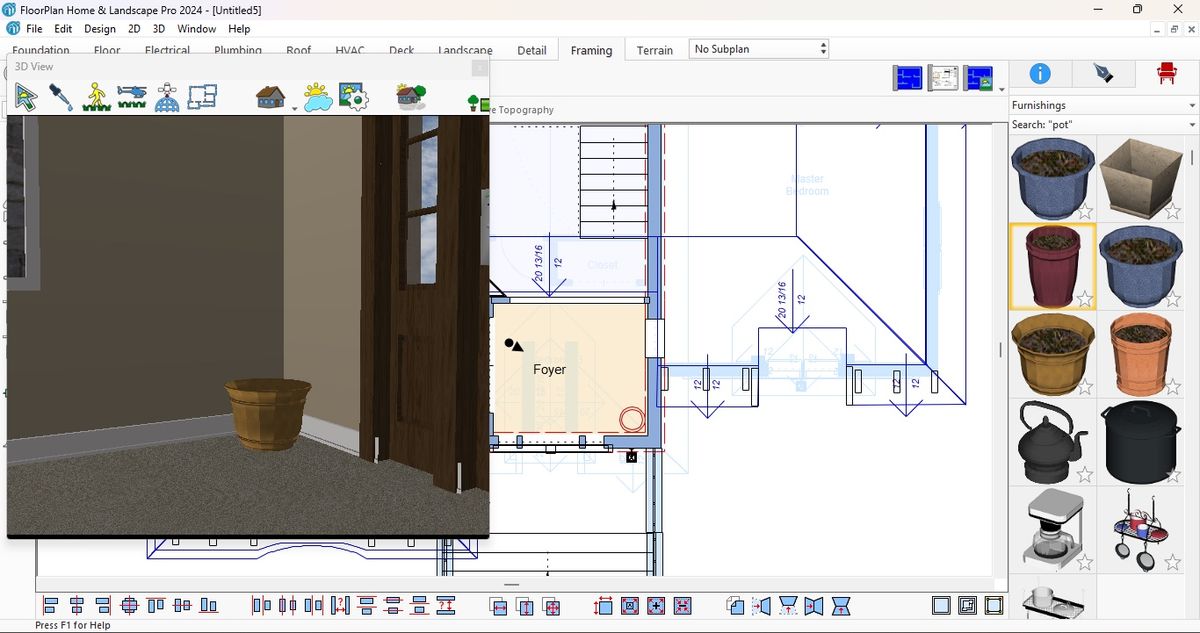Image resolution: width=1200 pixels, height=633 pixels.
Task: Open the floorplan outline view icon
Action: [203, 95]
